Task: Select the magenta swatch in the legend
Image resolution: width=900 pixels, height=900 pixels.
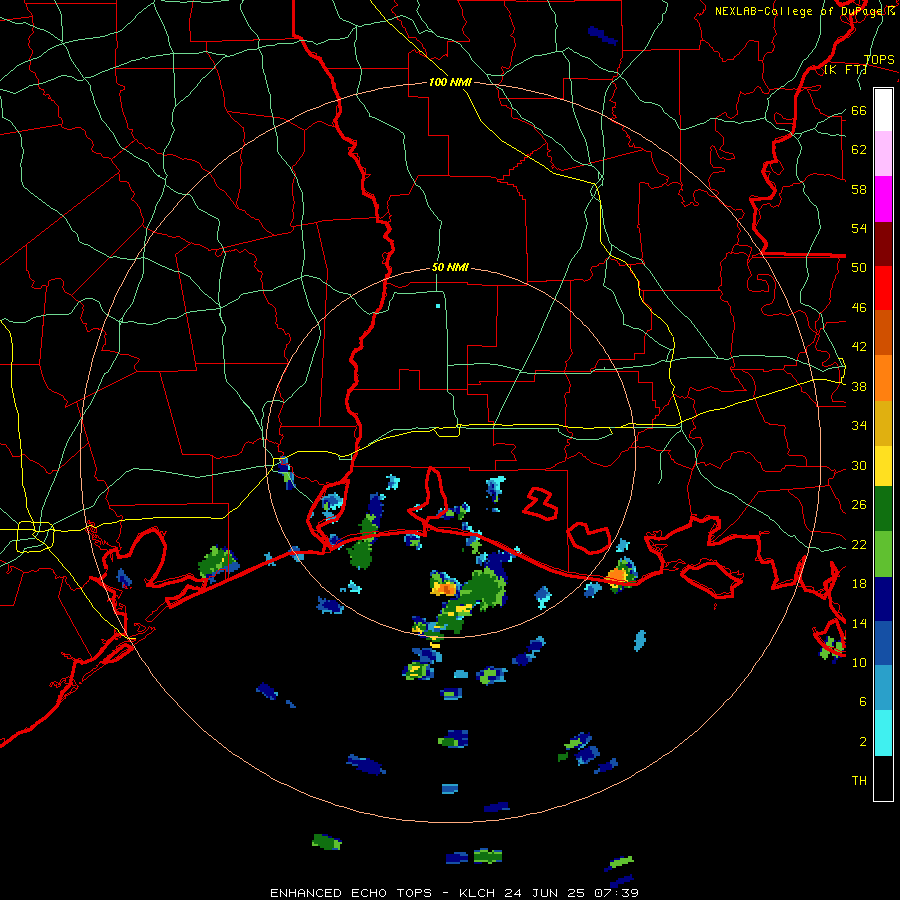Action: [883, 199]
